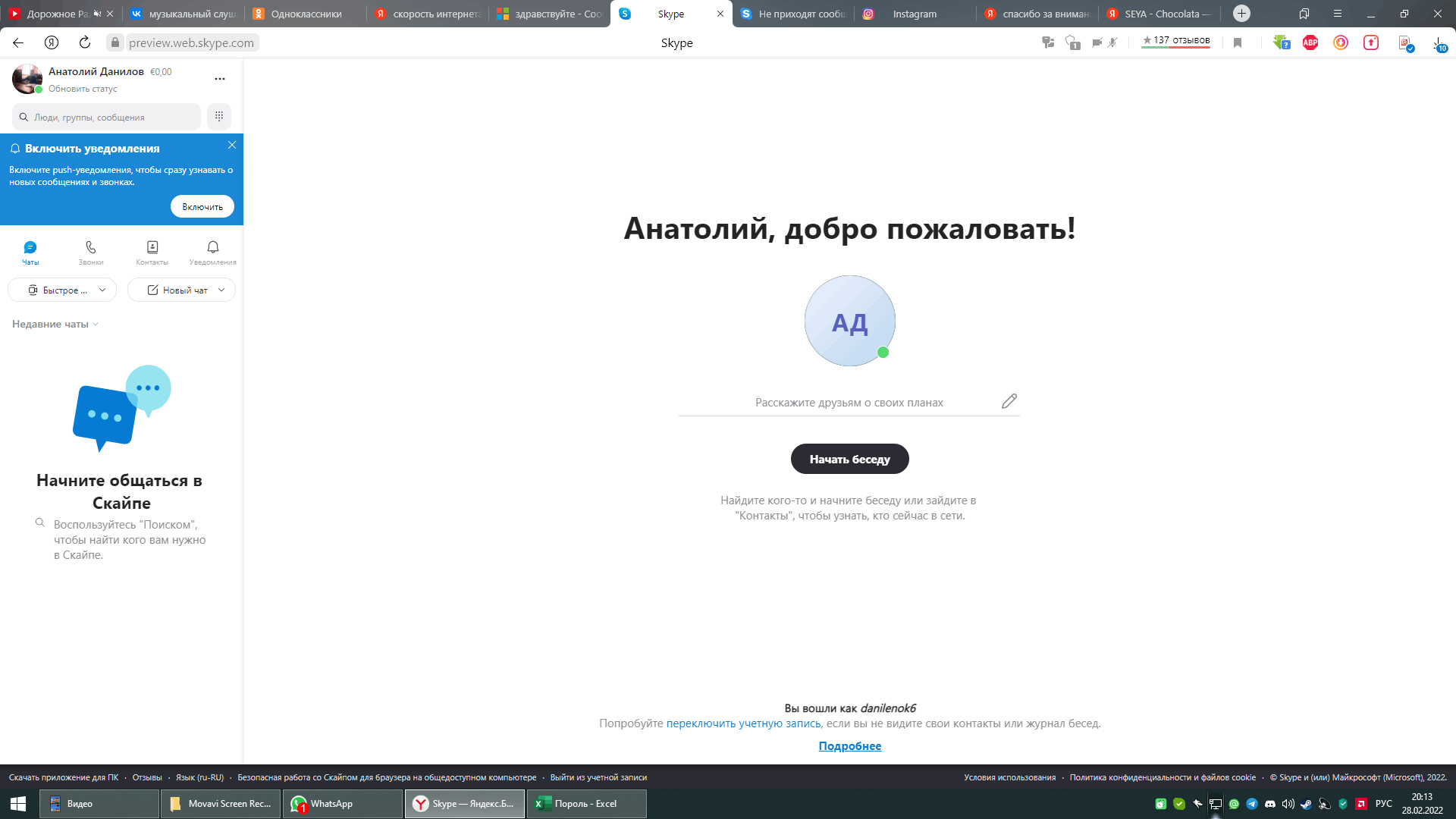Viewport: 1456px width, 819px height.
Task: Click the grid/apps icon in sidebar
Action: point(219,117)
